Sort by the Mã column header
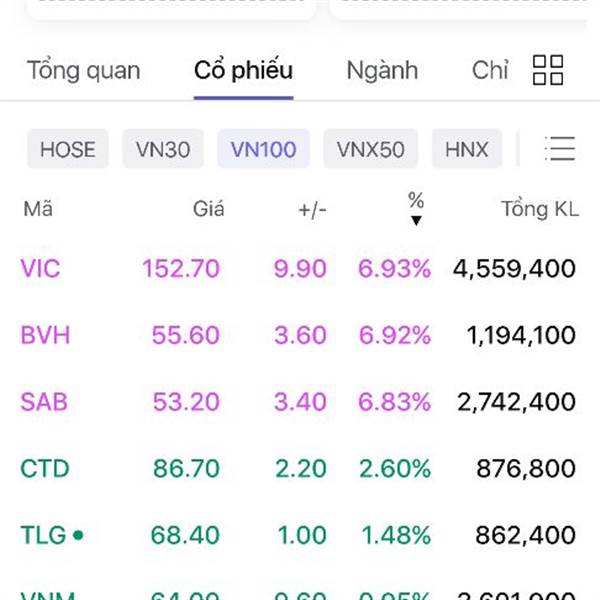Image resolution: width=600 pixels, height=600 pixels. coord(38,209)
